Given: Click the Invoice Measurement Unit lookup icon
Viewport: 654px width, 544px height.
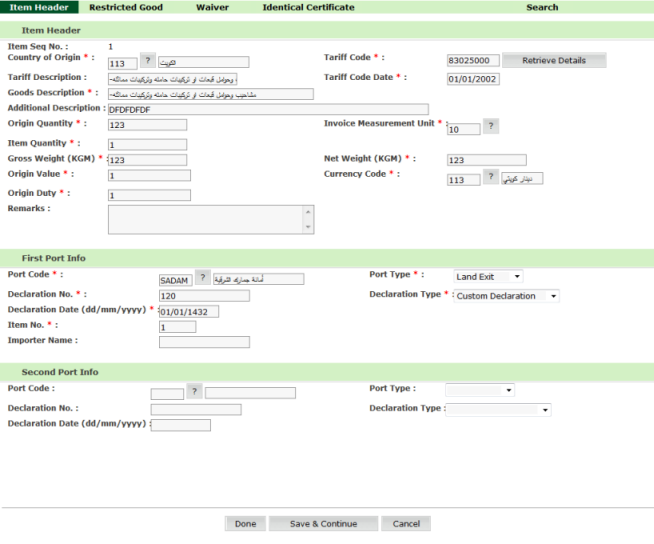Looking at the screenshot, I should click(491, 126).
